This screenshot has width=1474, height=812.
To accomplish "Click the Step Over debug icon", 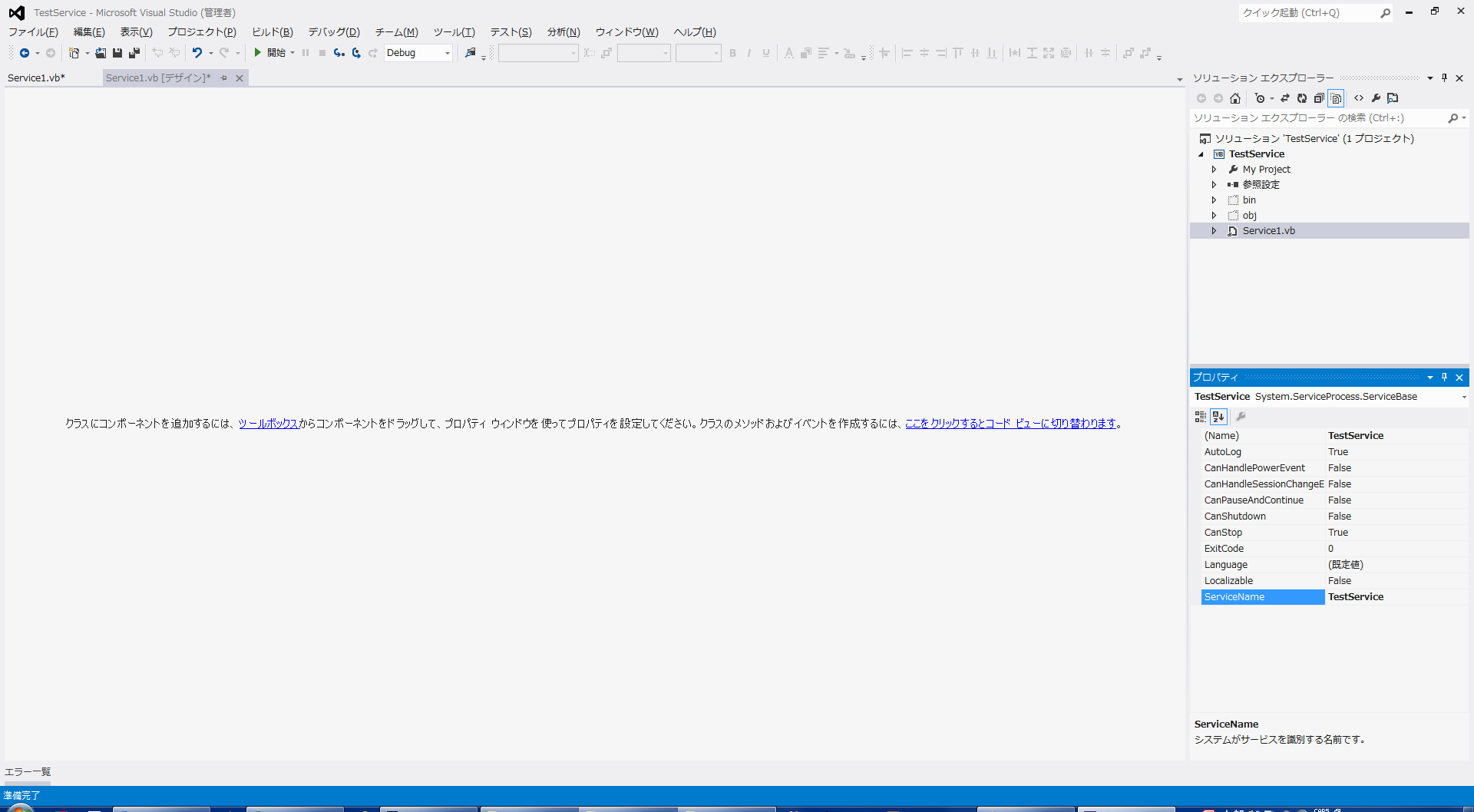I will [x=356, y=53].
